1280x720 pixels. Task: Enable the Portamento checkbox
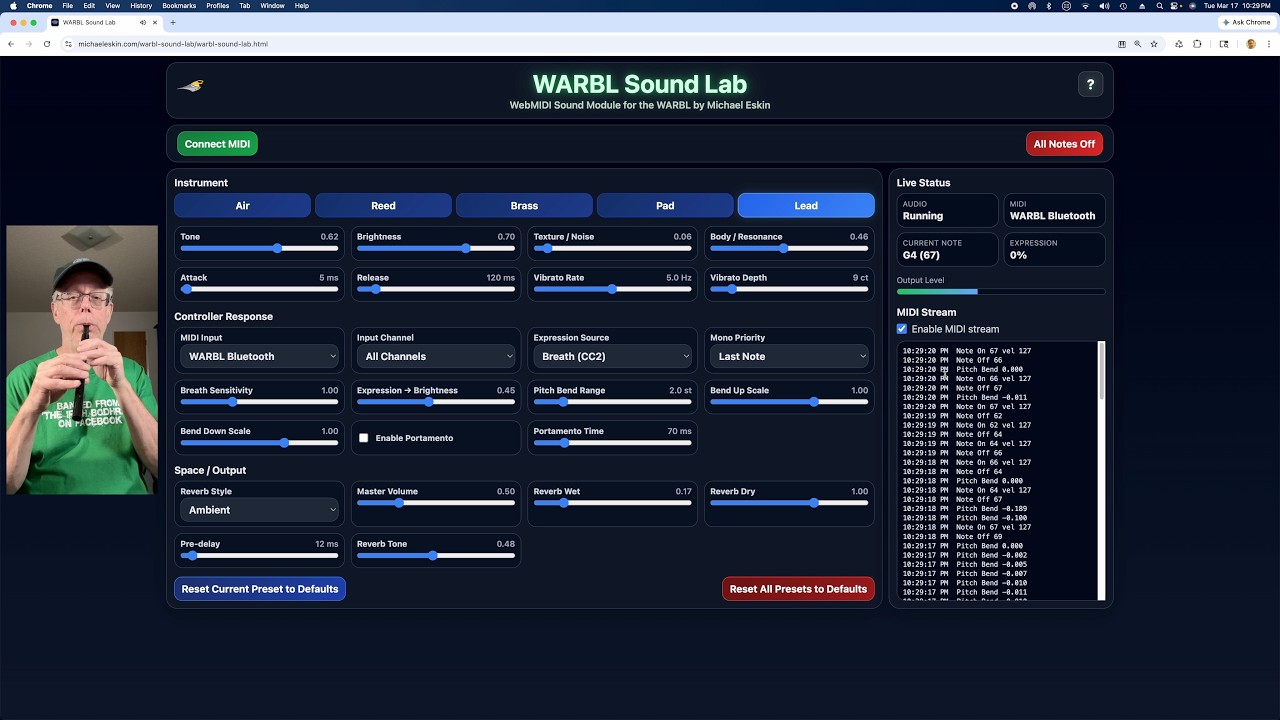pyautogui.click(x=364, y=438)
